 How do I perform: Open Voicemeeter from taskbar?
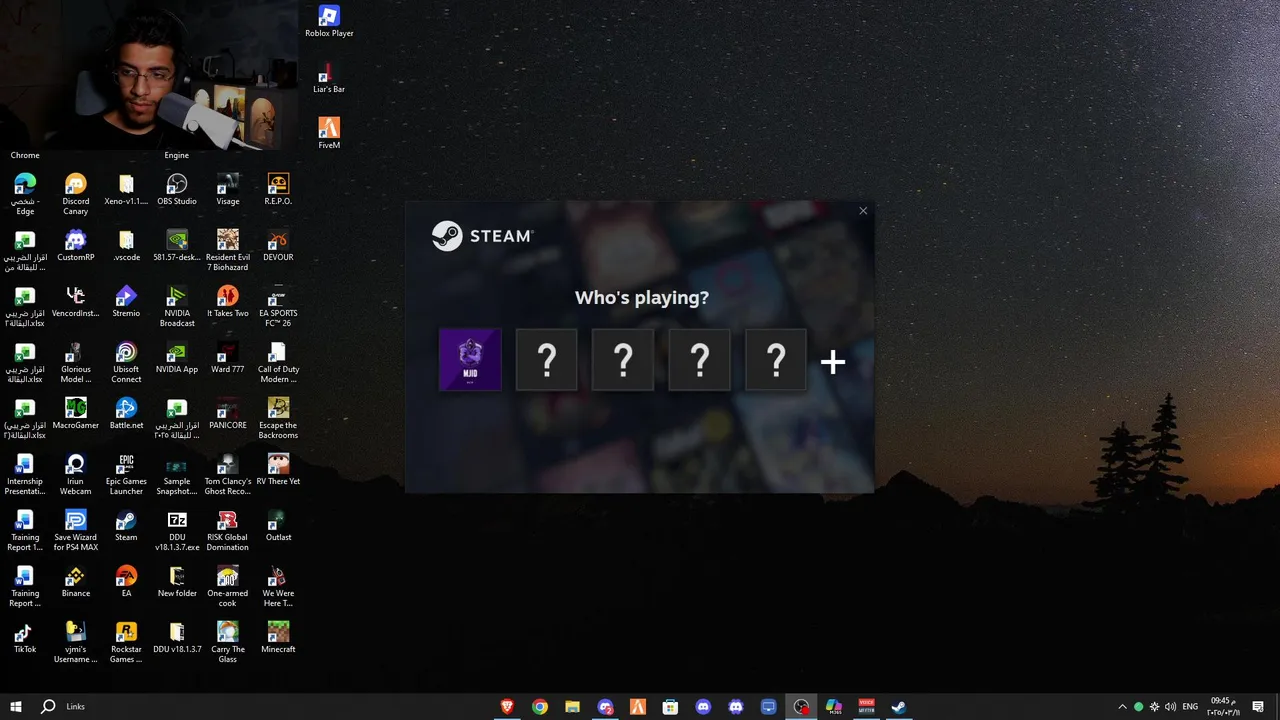click(866, 706)
